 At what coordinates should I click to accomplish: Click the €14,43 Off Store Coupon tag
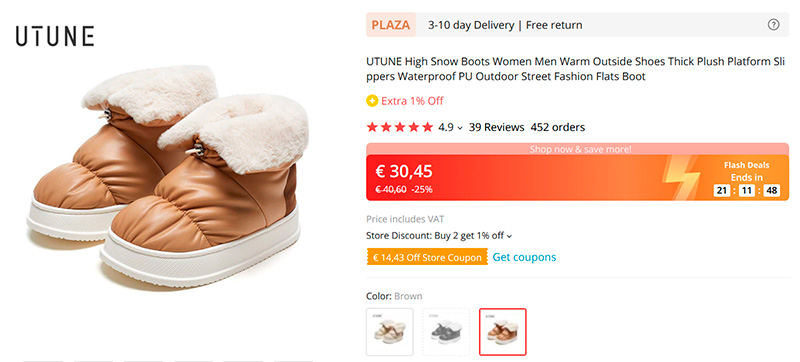[427, 257]
